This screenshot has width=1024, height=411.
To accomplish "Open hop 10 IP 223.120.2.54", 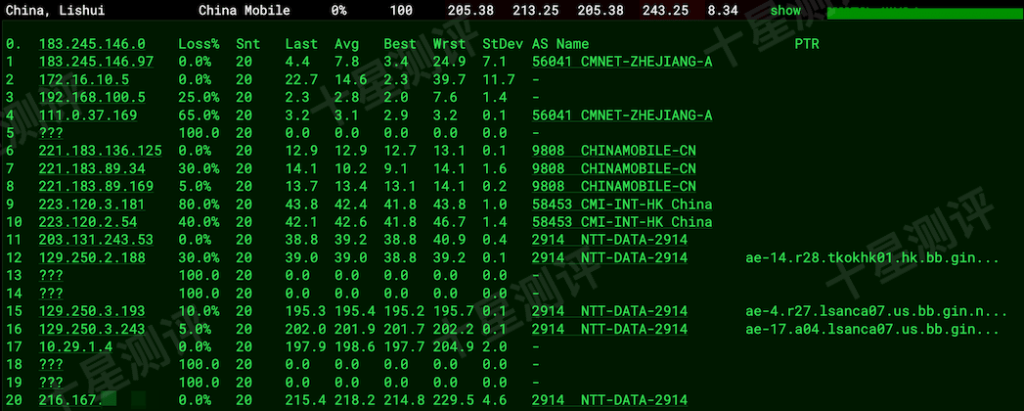I will tap(88, 222).
